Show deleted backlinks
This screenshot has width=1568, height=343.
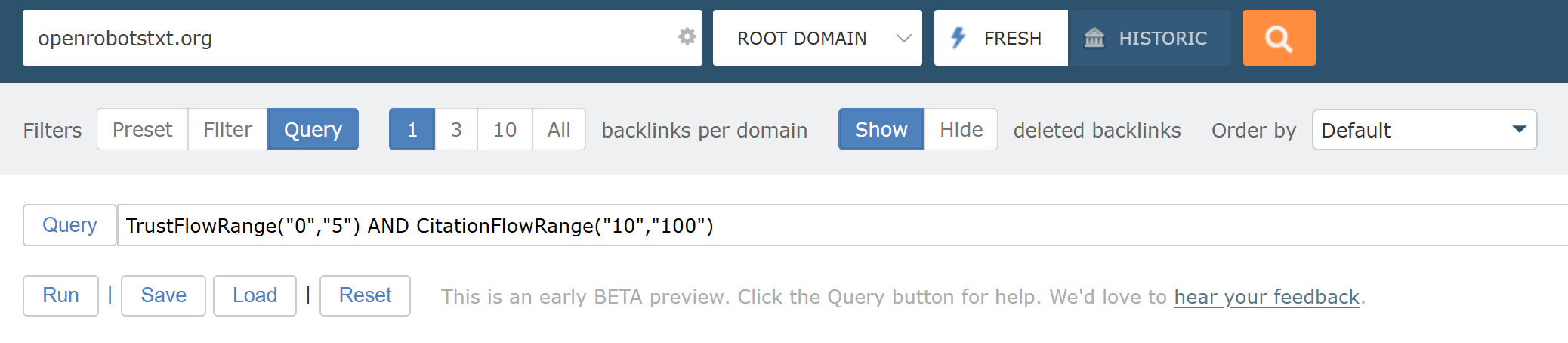881,130
